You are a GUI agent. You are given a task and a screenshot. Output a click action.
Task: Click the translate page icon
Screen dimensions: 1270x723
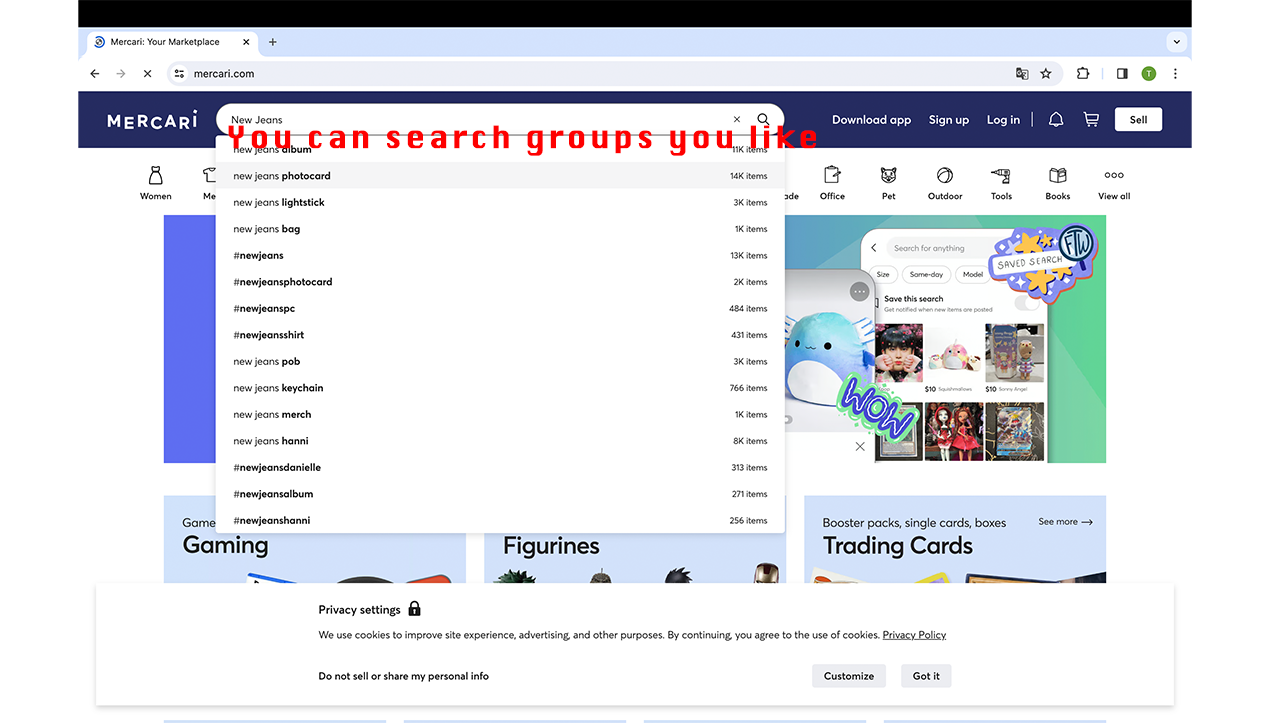click(x=1021, y=73)
